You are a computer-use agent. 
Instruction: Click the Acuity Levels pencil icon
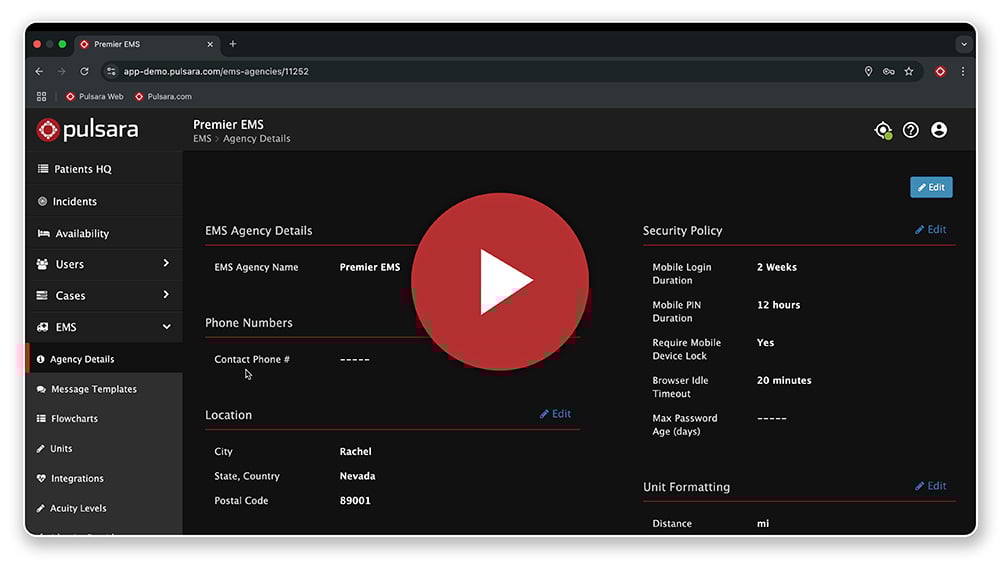point(41,508)
